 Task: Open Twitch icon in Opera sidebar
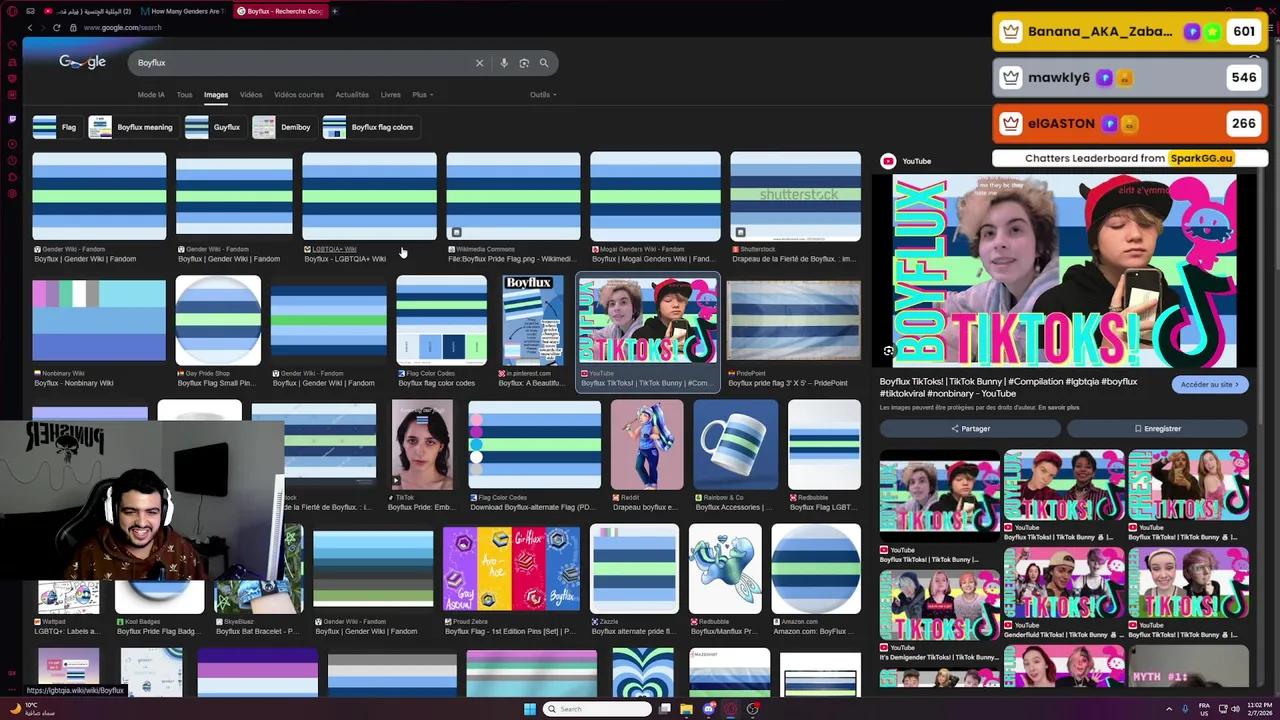click(12, 118)
